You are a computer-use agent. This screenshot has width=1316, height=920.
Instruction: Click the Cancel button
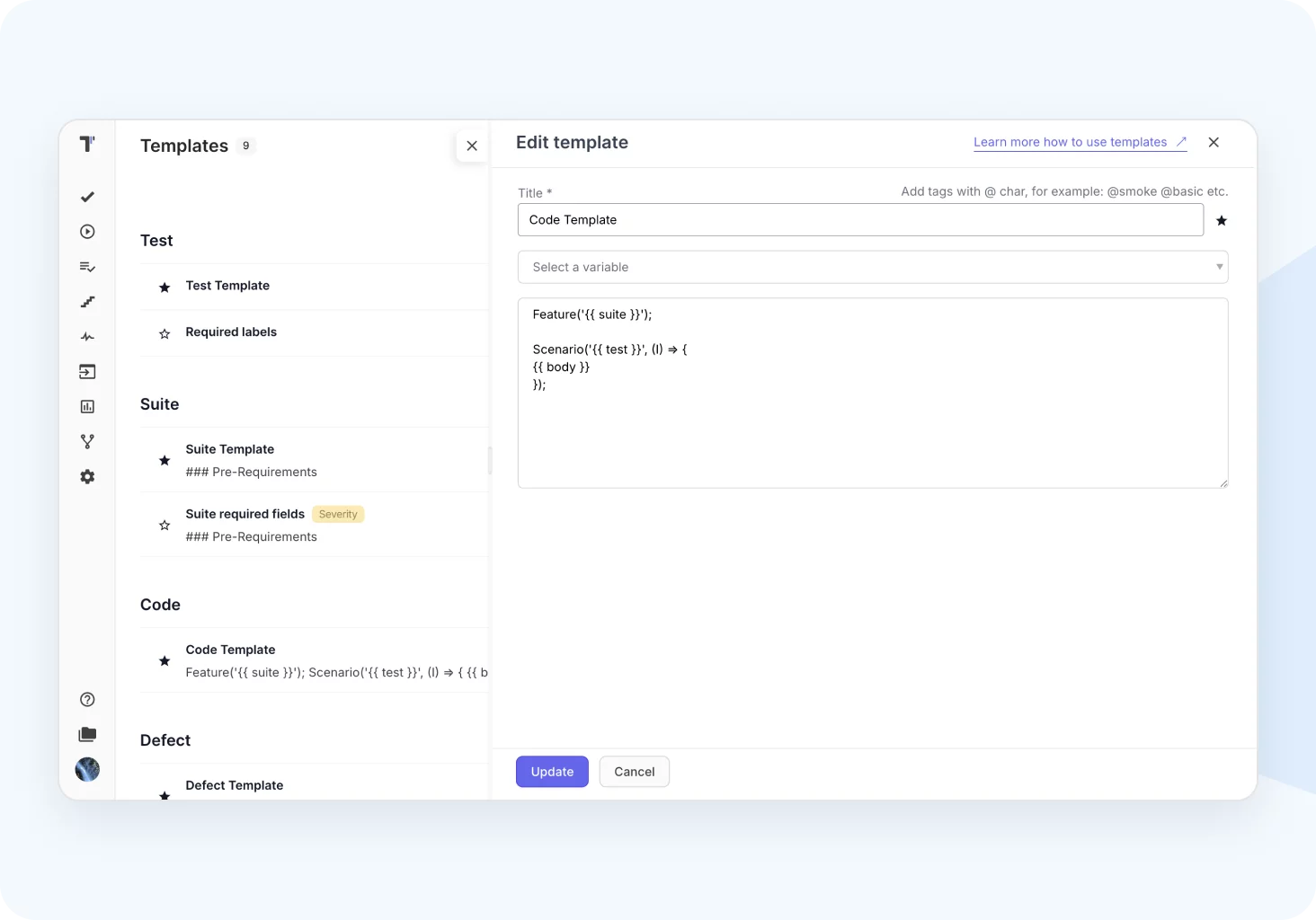pos(634,772)
